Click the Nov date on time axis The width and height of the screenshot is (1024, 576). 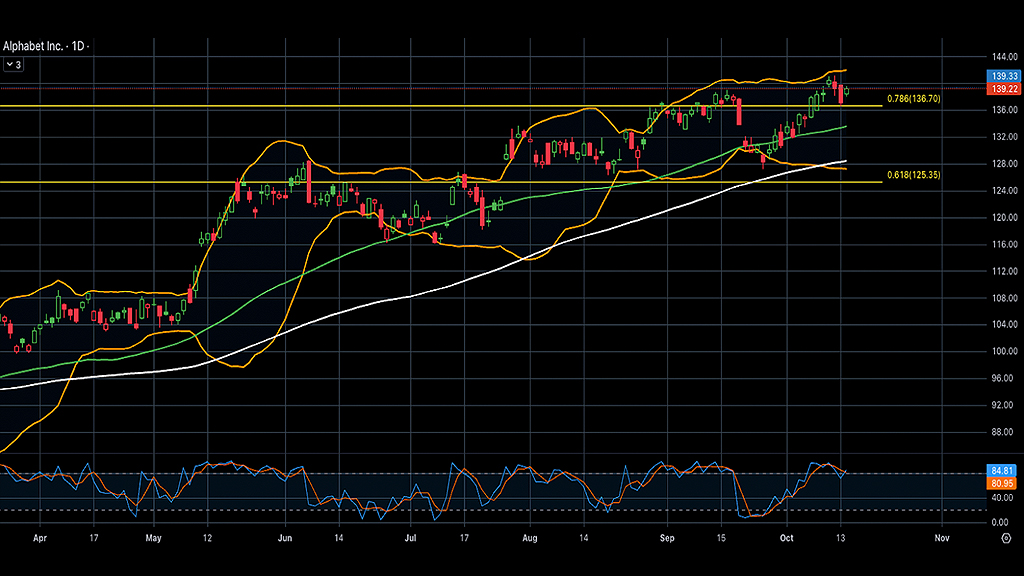942,538
